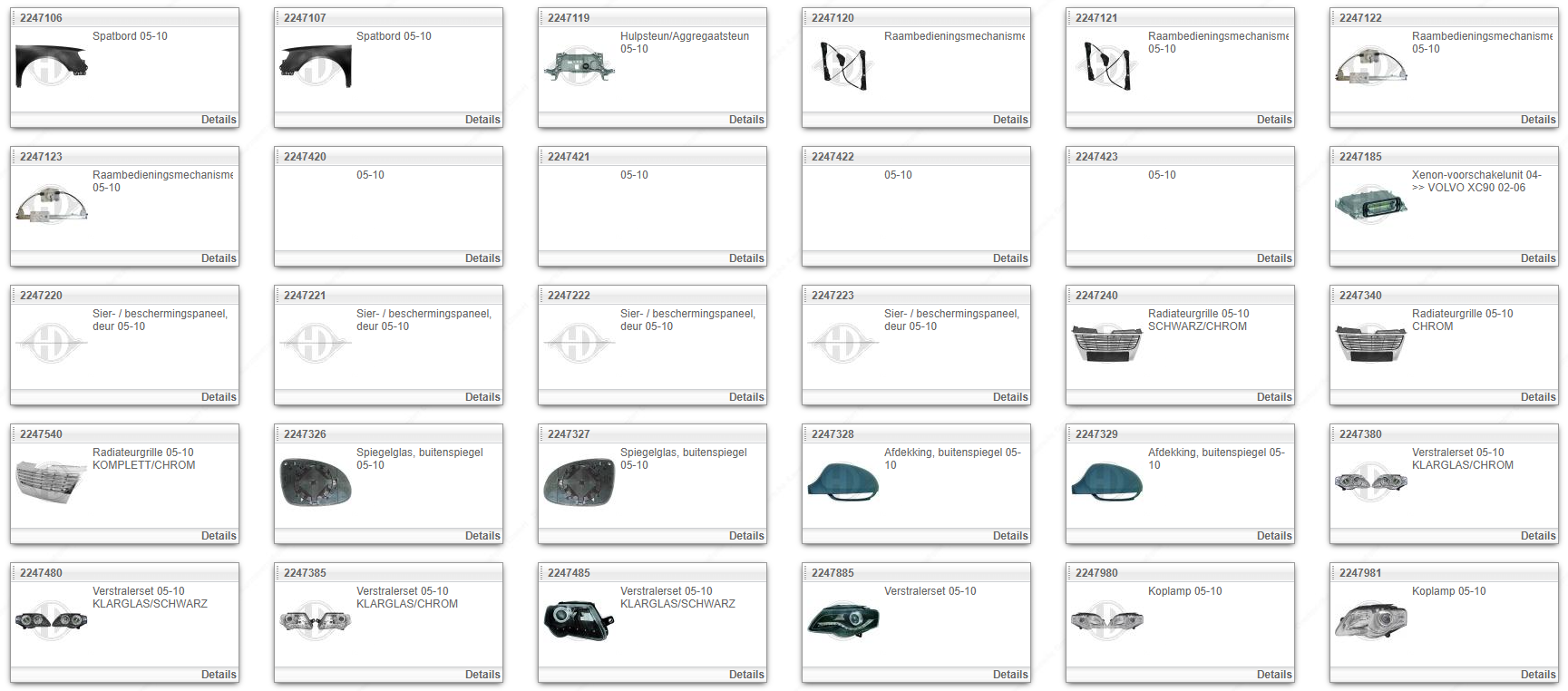The width and height of the screenshot is (1568, 691).
Task: Open Details for Afdekking buitenspiegel 2247328
Action: pyautogui.click(x=1009, y=536)
